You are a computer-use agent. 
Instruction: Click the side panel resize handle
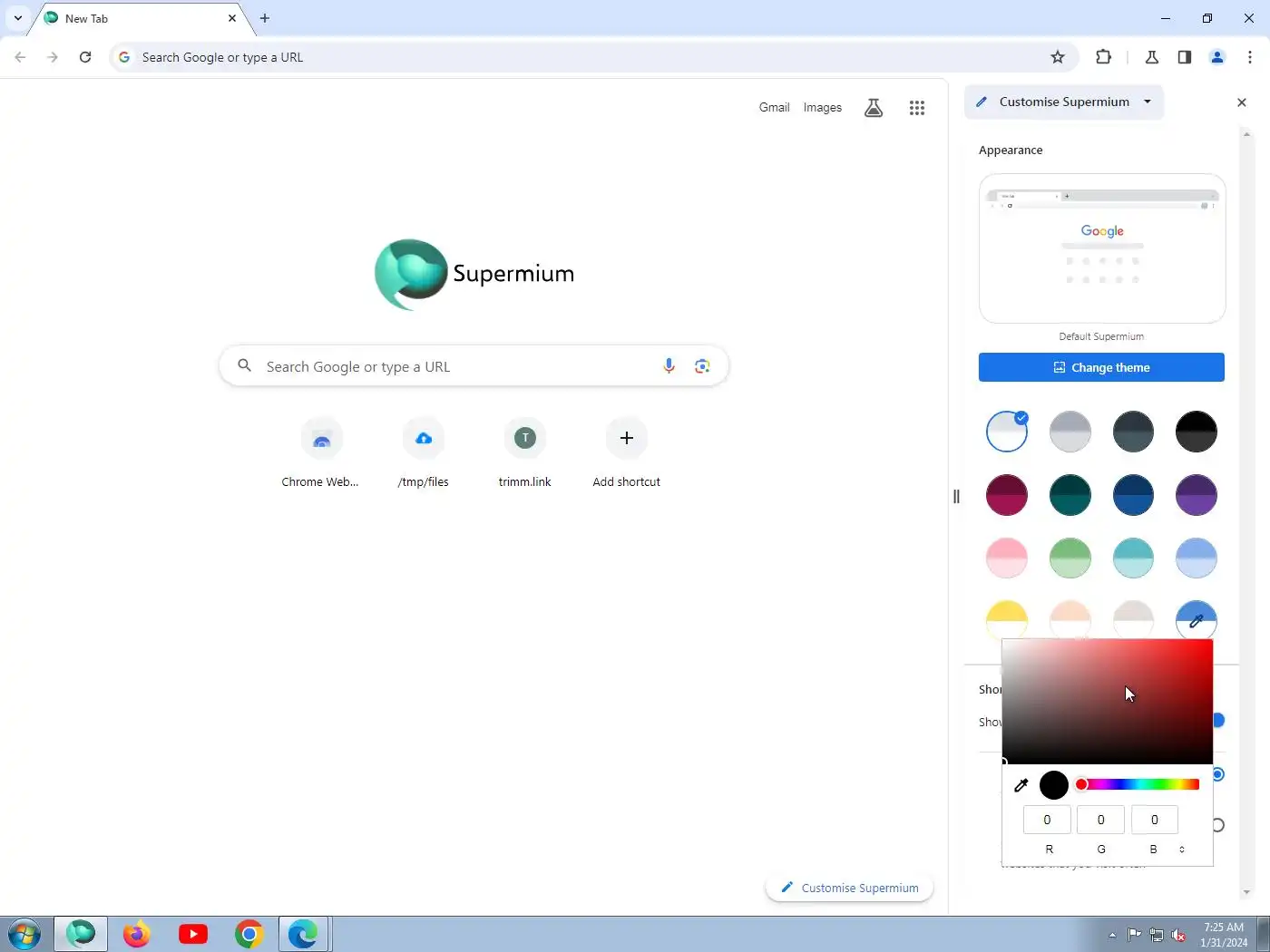tap(956, 496)
